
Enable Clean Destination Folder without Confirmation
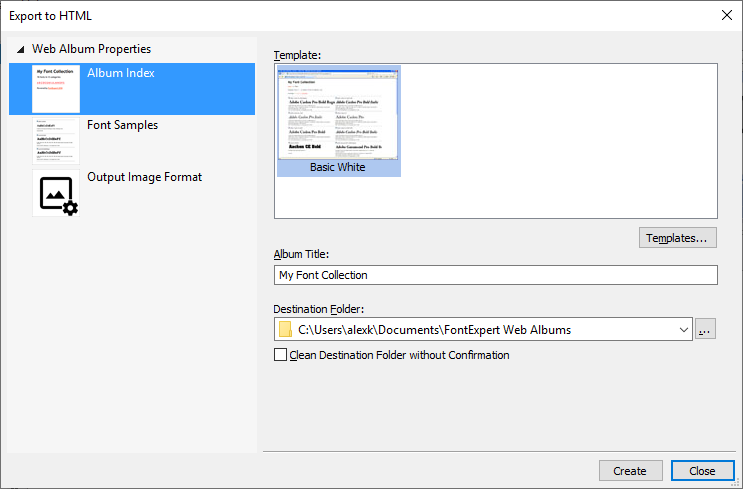(x=281, y=355)
